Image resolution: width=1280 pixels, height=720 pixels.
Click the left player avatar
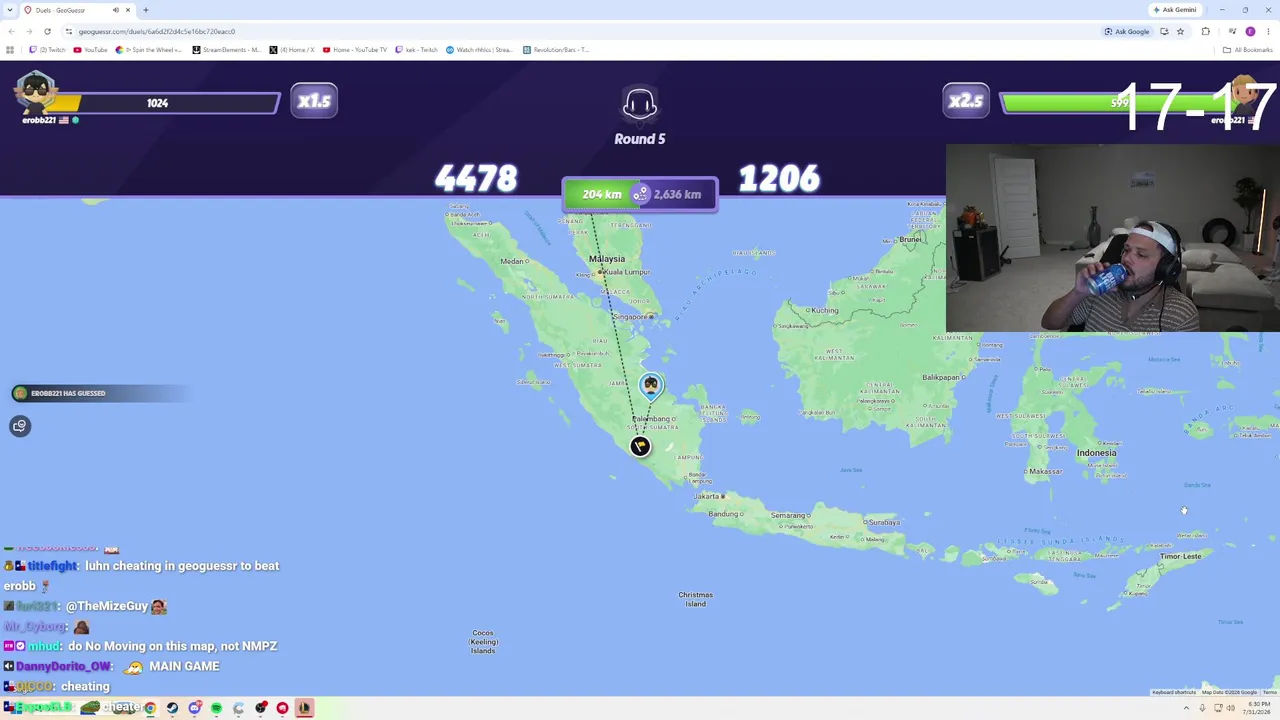click(x=36, y=95)
